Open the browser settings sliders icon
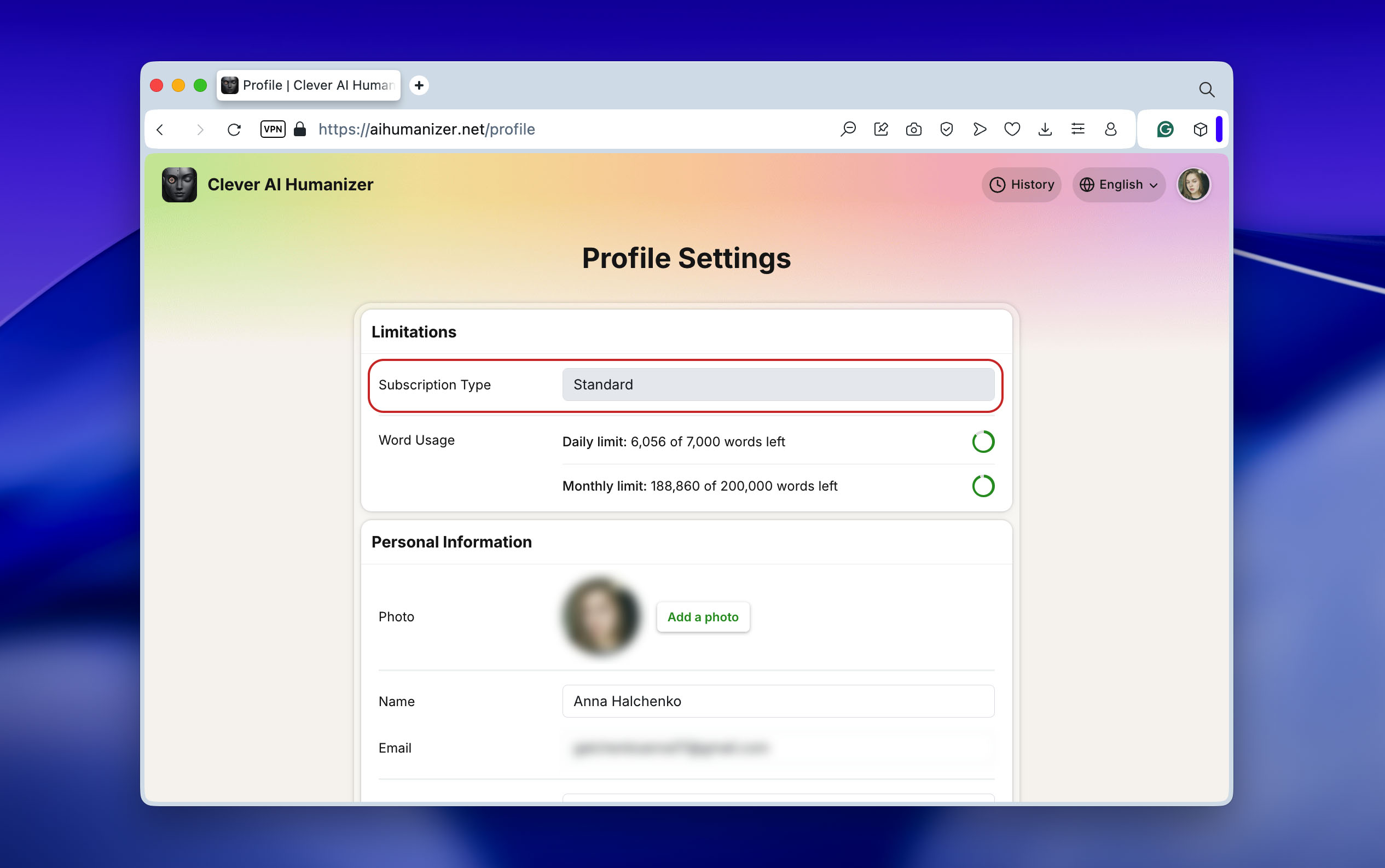 (x=1078, y=129)
